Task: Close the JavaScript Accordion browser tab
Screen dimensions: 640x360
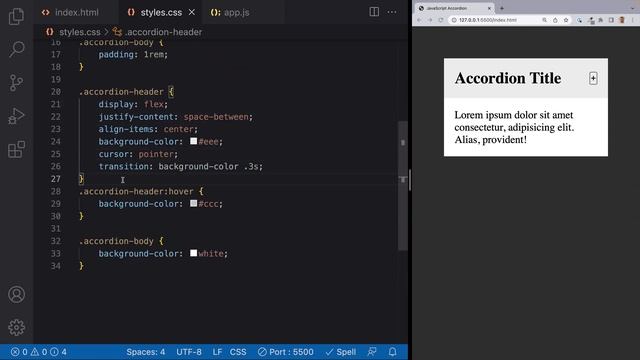Action: click(489, 8)
